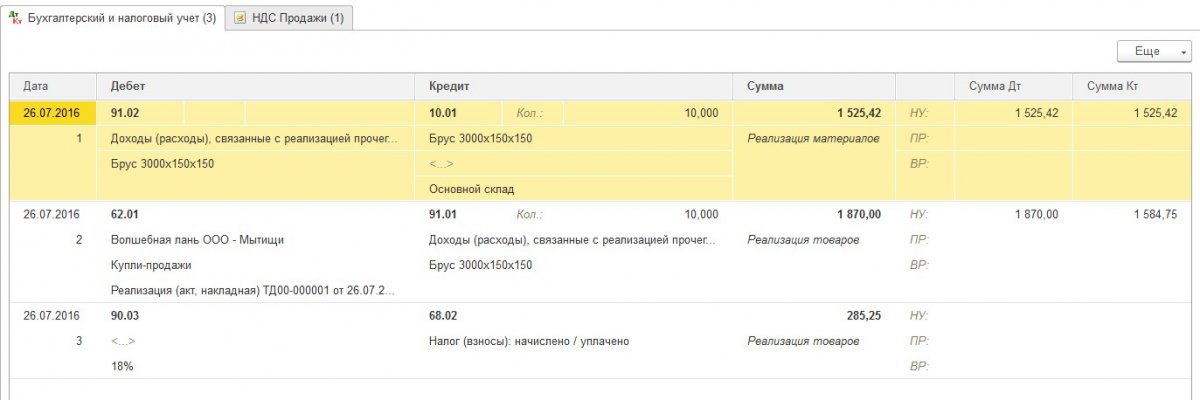Click the Сумма column header
Image resolution: width=1200 pixels, height=400 pixels.
pos(815,87)
